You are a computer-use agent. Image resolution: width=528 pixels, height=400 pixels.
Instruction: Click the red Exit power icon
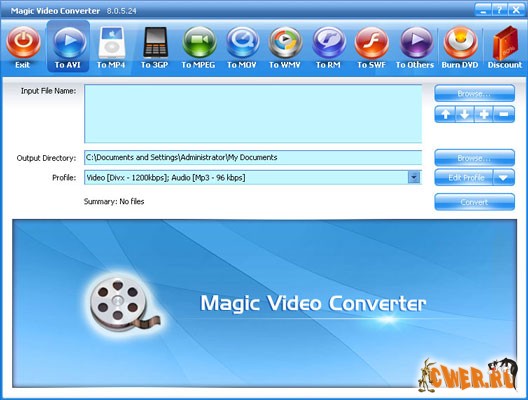(23, 42)
